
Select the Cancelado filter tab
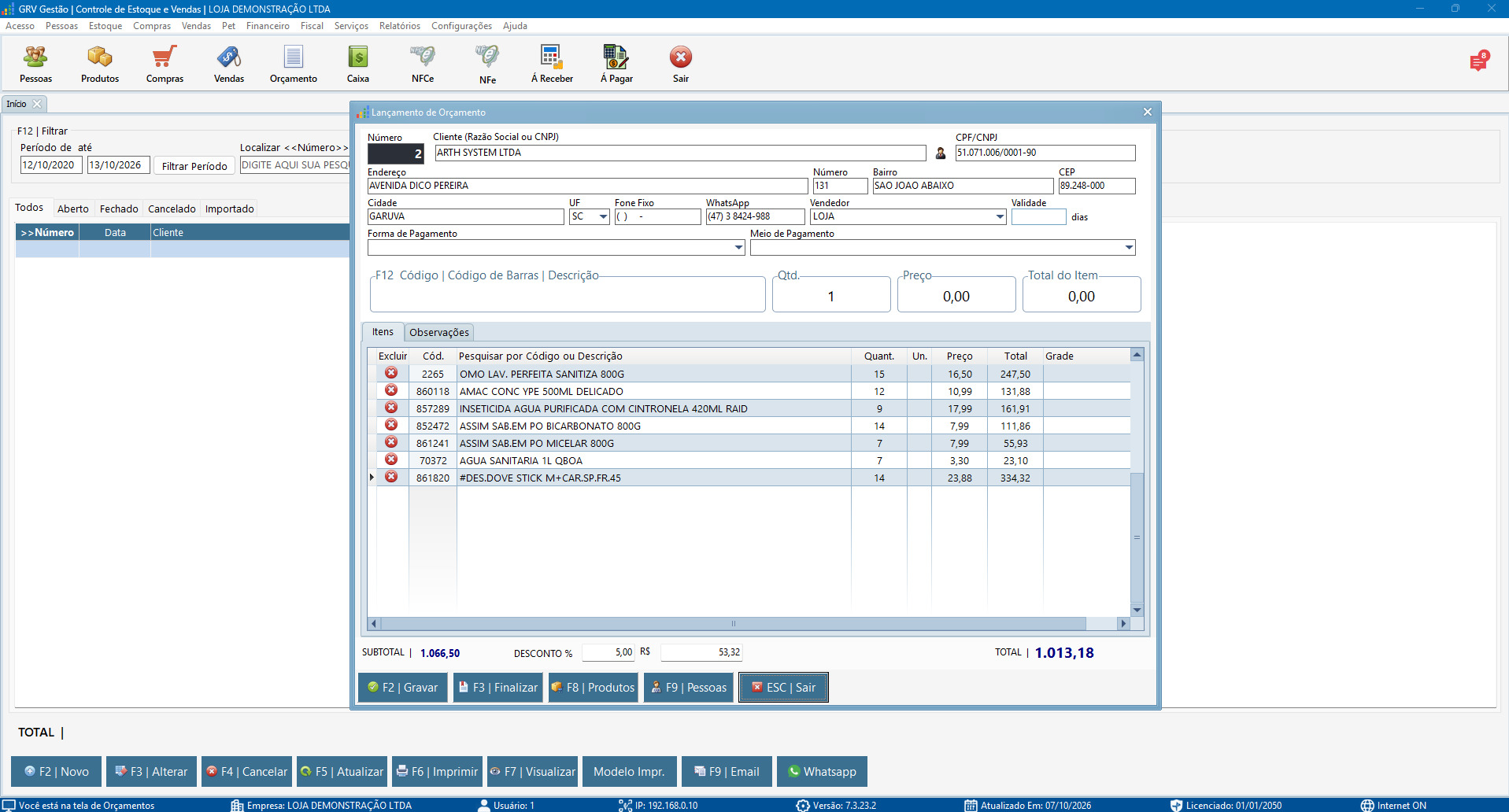pos(172,209)
